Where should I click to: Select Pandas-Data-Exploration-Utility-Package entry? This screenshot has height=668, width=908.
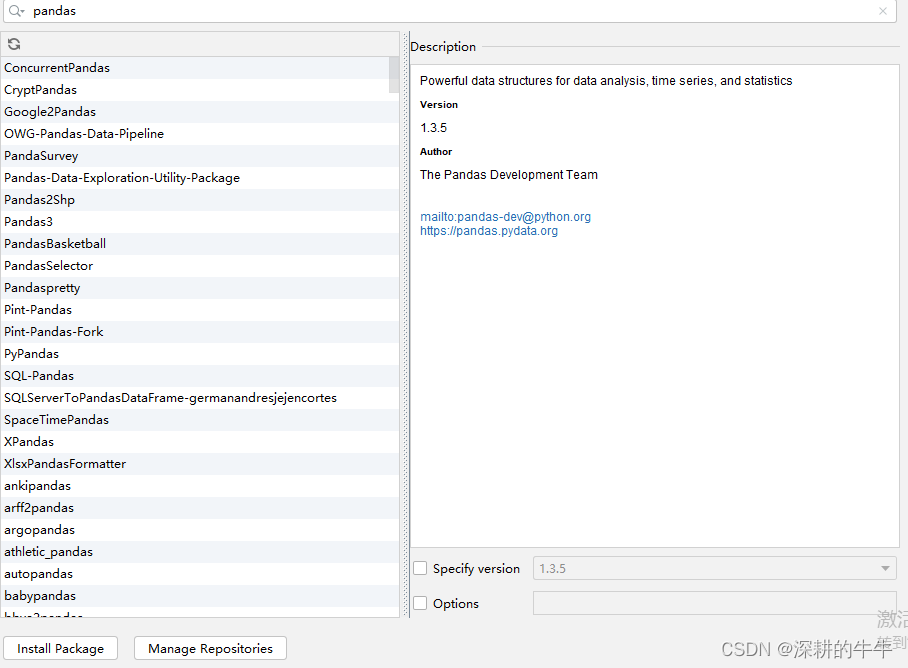[200, 178]
